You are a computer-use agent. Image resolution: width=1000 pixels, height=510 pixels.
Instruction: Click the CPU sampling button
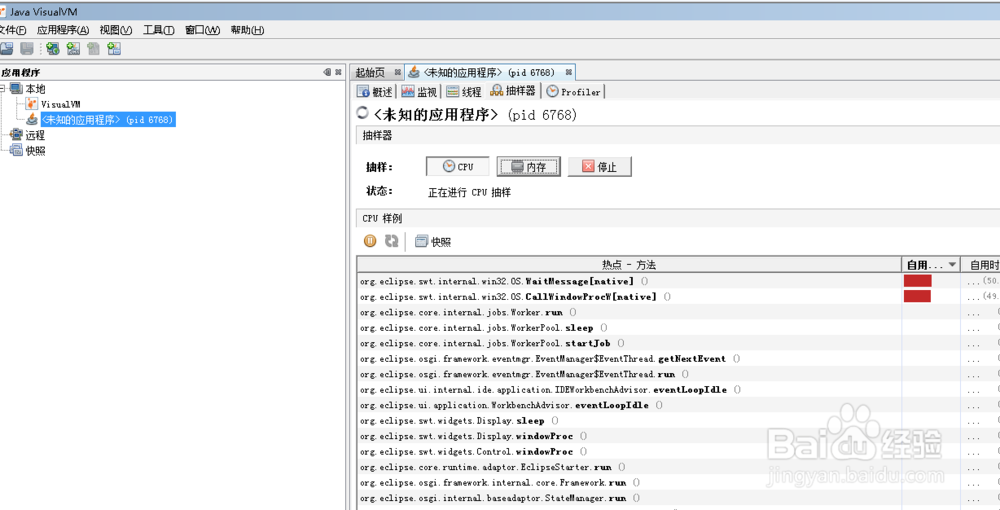[x=458, y=167]
